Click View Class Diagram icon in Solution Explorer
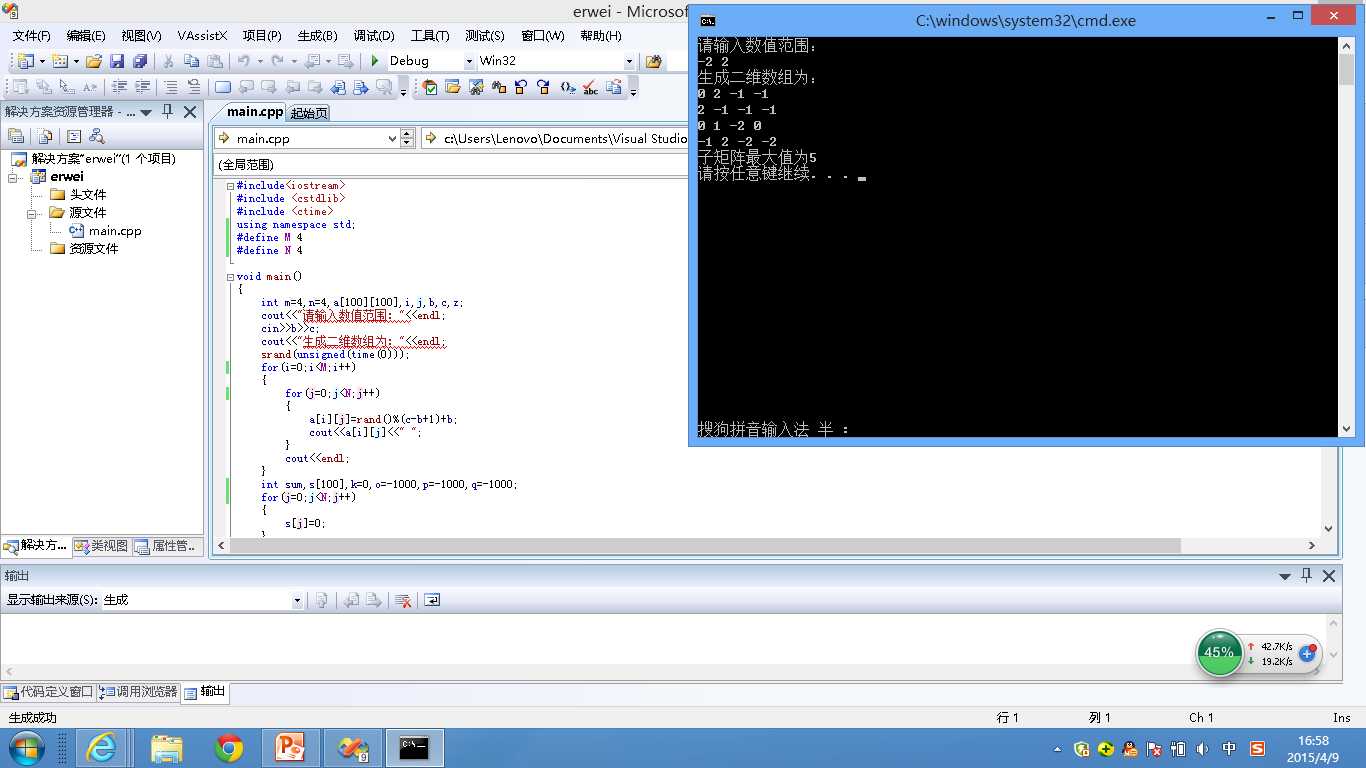 coord(97,136)
